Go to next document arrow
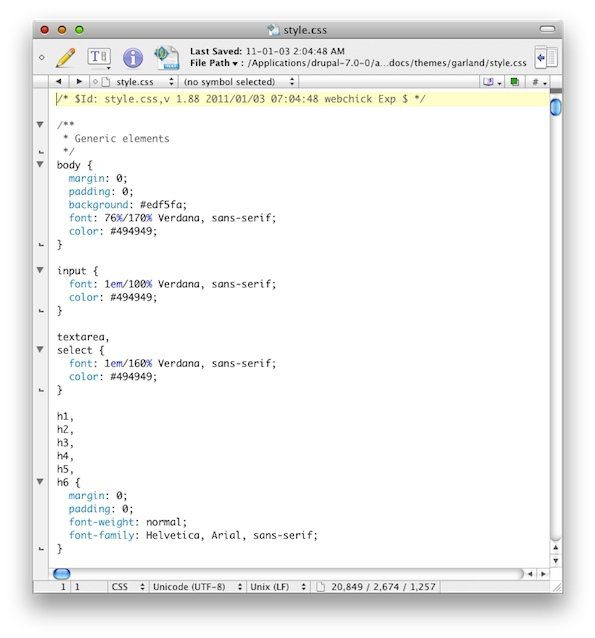Viewport: 595px width, 638px height. 79,81
